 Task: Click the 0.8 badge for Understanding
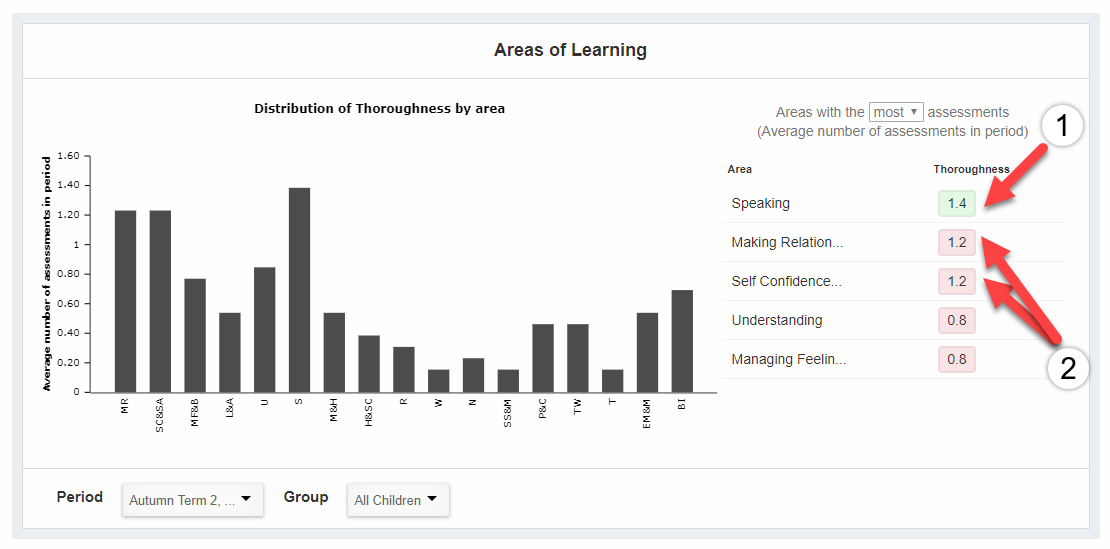click(957, 320)
